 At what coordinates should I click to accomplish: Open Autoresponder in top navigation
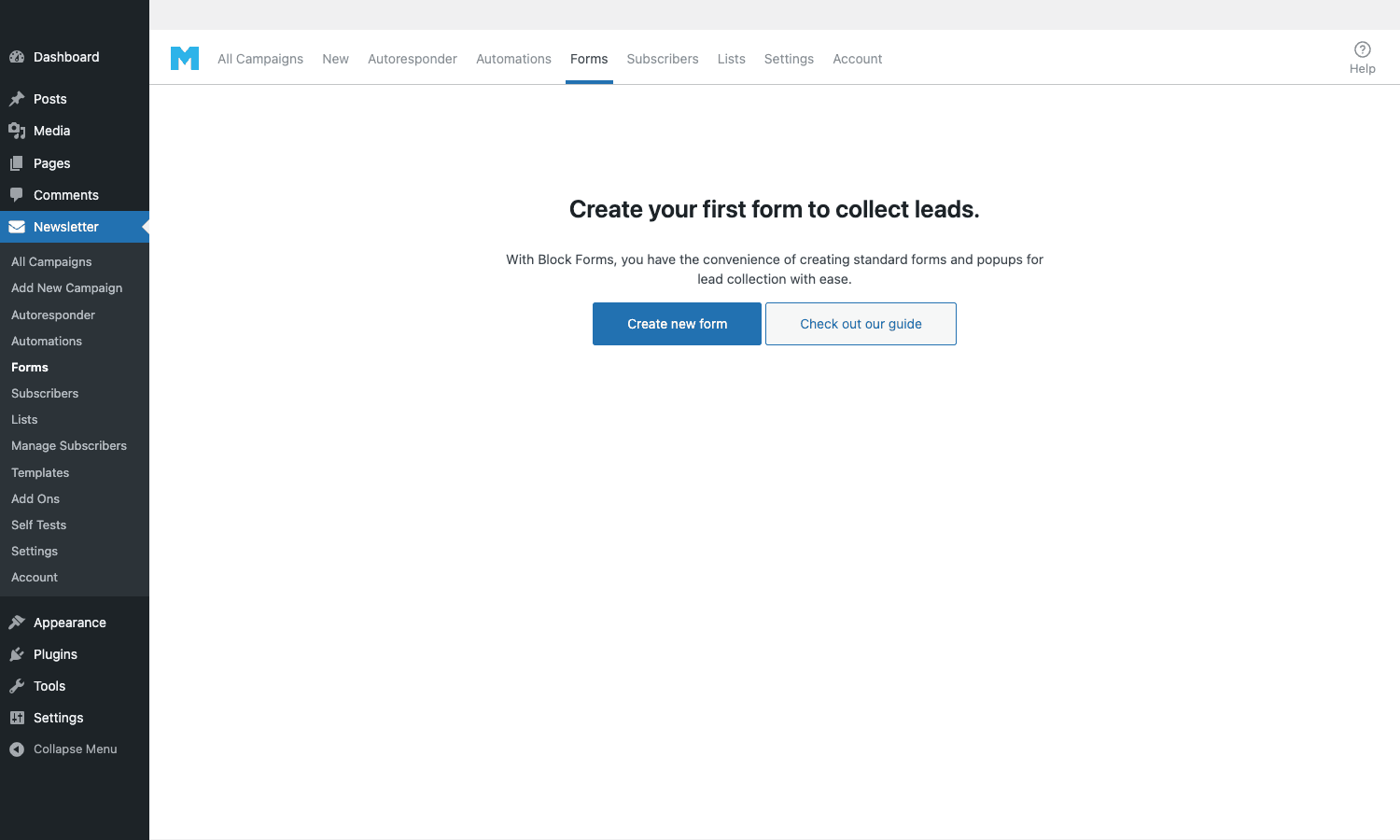coord(413,59)
